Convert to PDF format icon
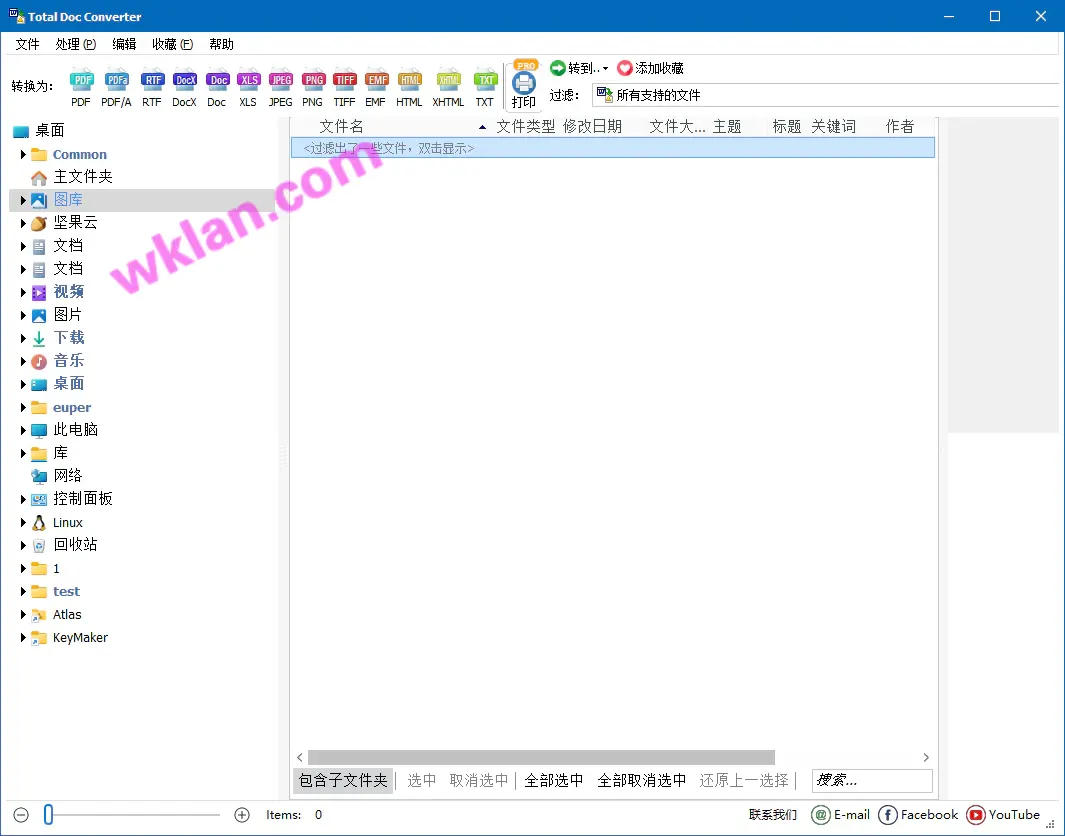1065x836 pixels. [x=82, y=80]
